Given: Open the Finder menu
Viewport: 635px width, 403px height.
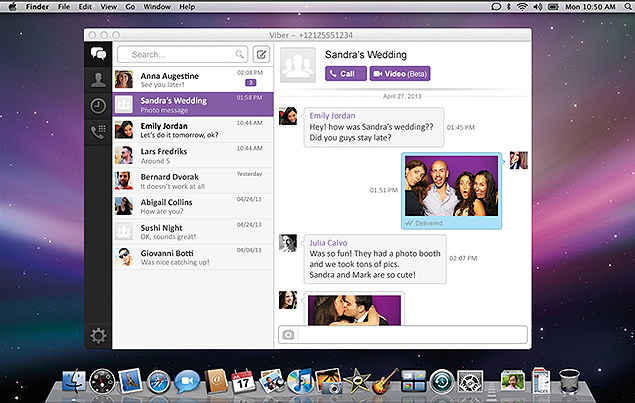Looking at the screenshot, I should click(37, 7).
